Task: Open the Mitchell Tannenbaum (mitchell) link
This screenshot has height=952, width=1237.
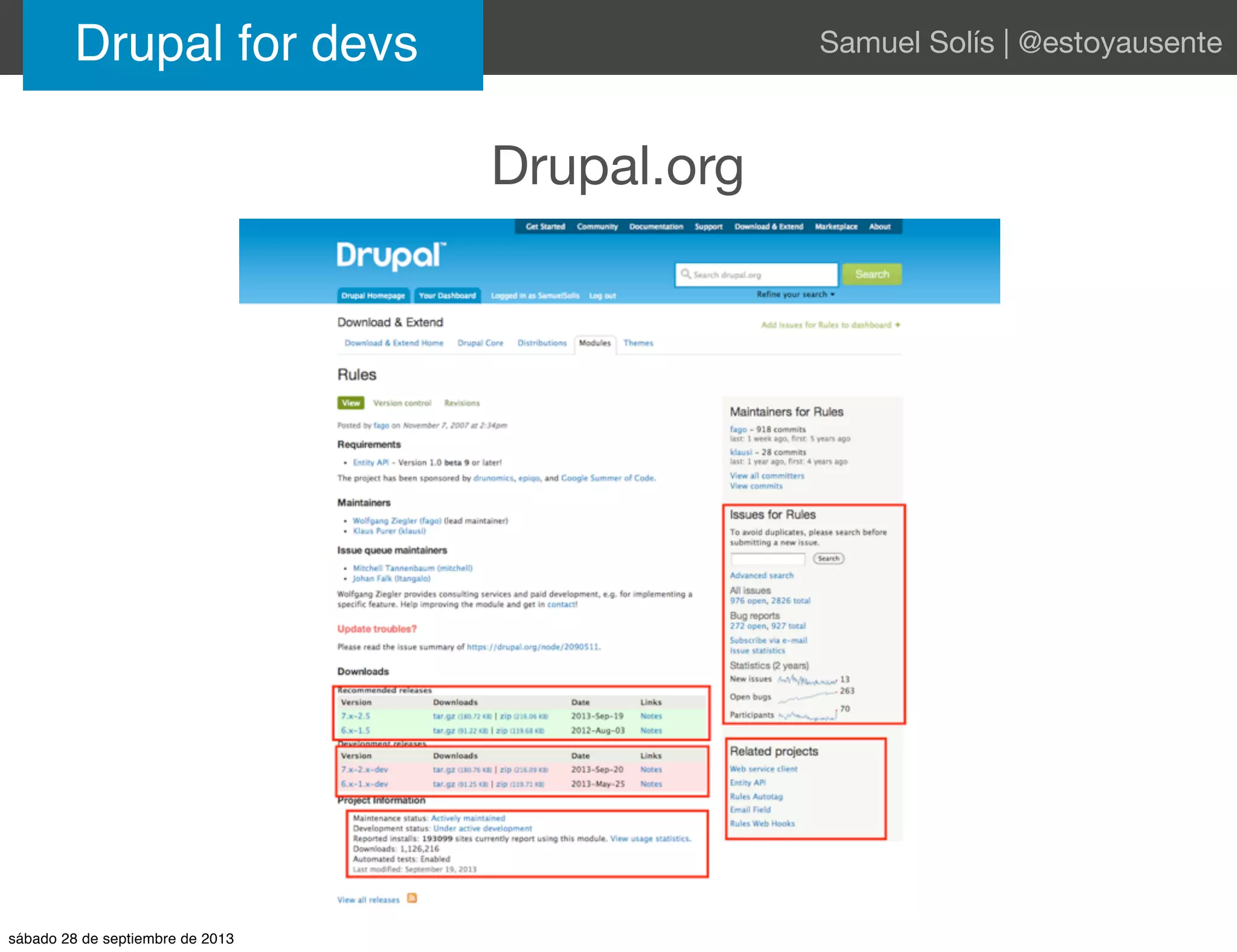Action: coord(413,568)
